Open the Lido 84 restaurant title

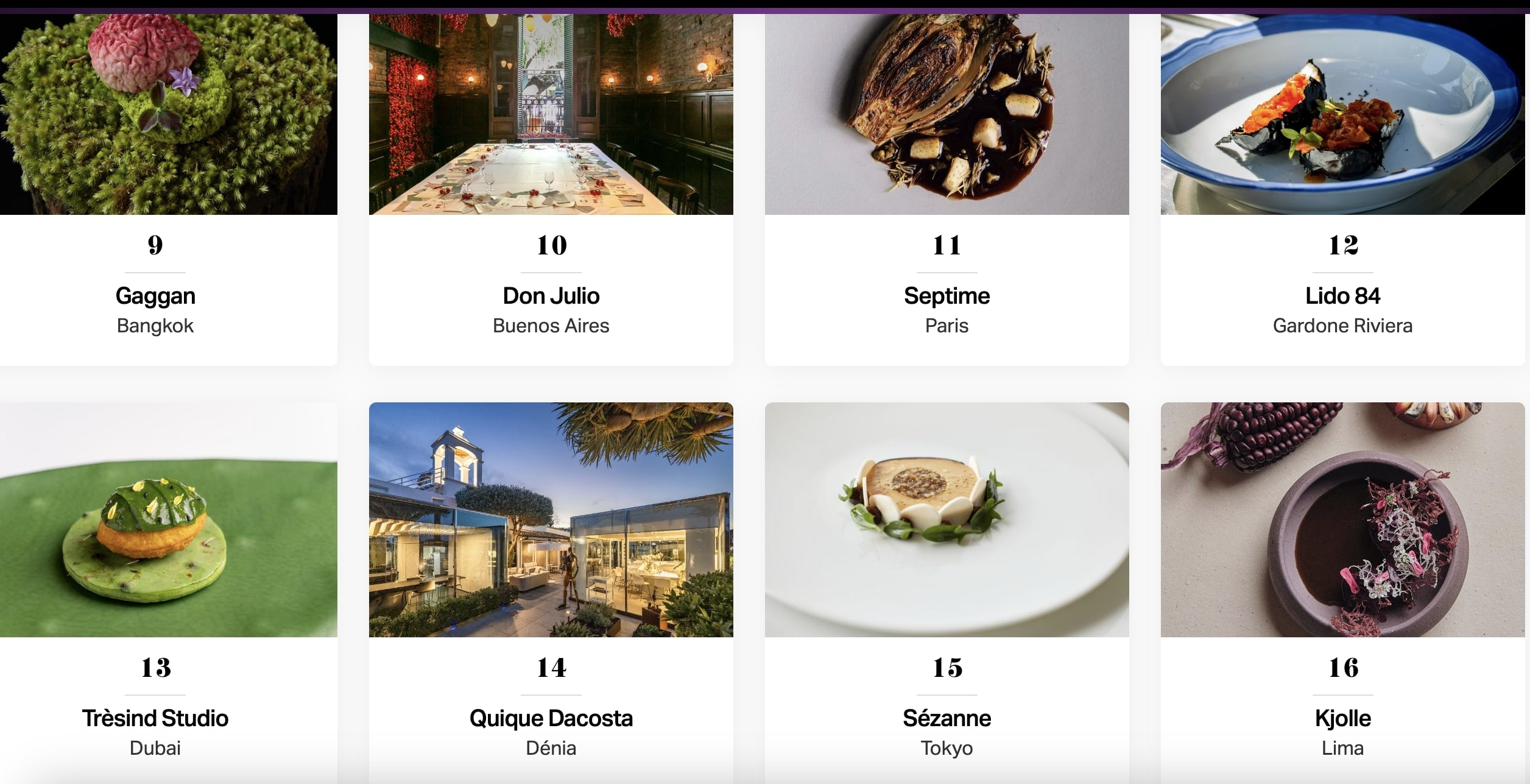[x=1343, y=296]
